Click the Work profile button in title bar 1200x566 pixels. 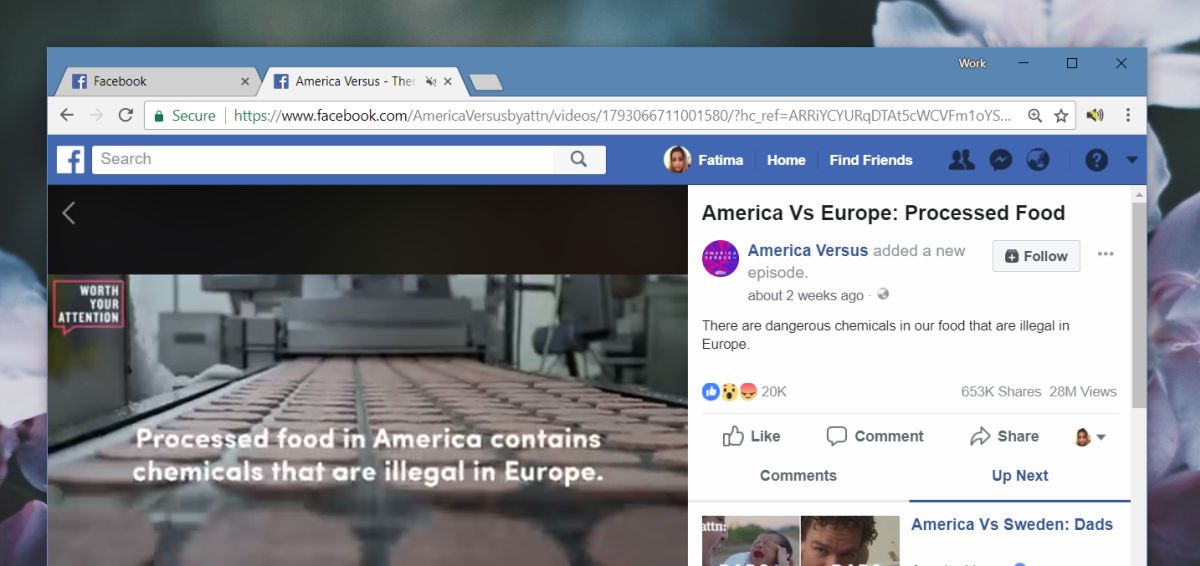click(x=972, y=63)
